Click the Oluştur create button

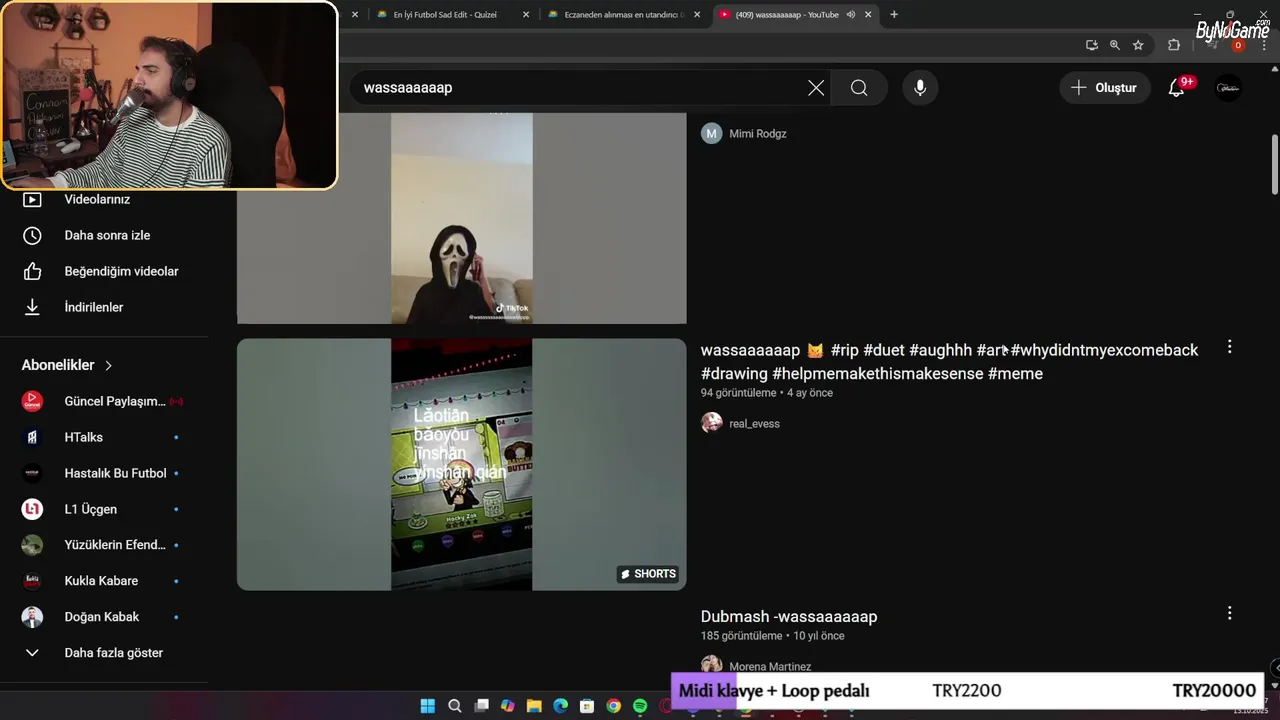pyautogui.click(x=1104, y=88)
